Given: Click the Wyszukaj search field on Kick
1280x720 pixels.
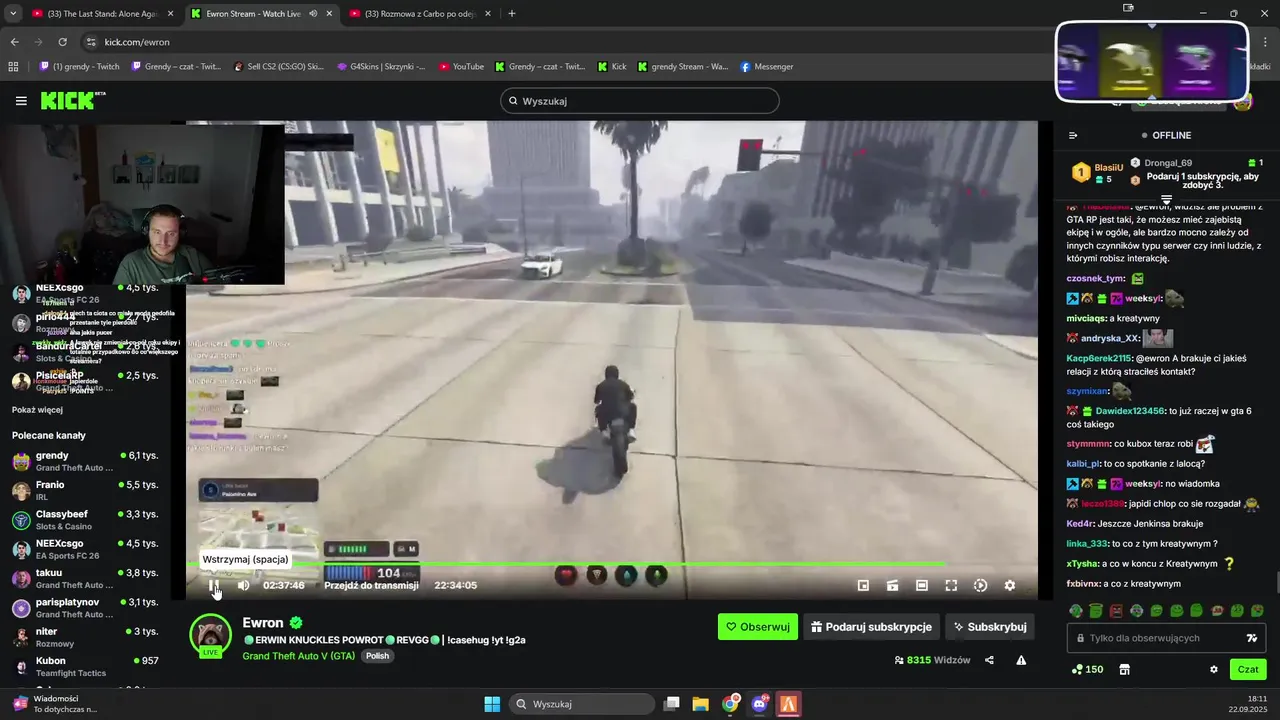Looking at the screenshot, I should click(639, 101).
